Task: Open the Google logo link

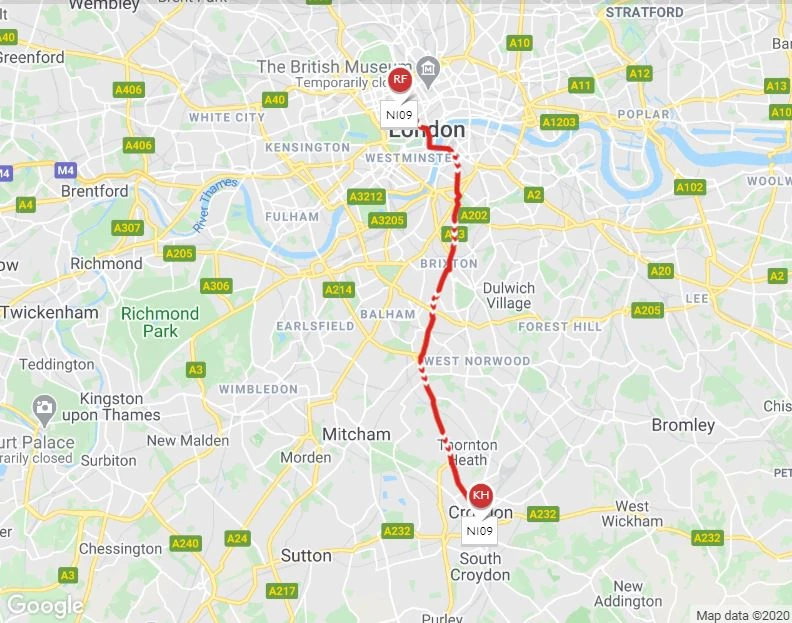Action: (45, 605)
